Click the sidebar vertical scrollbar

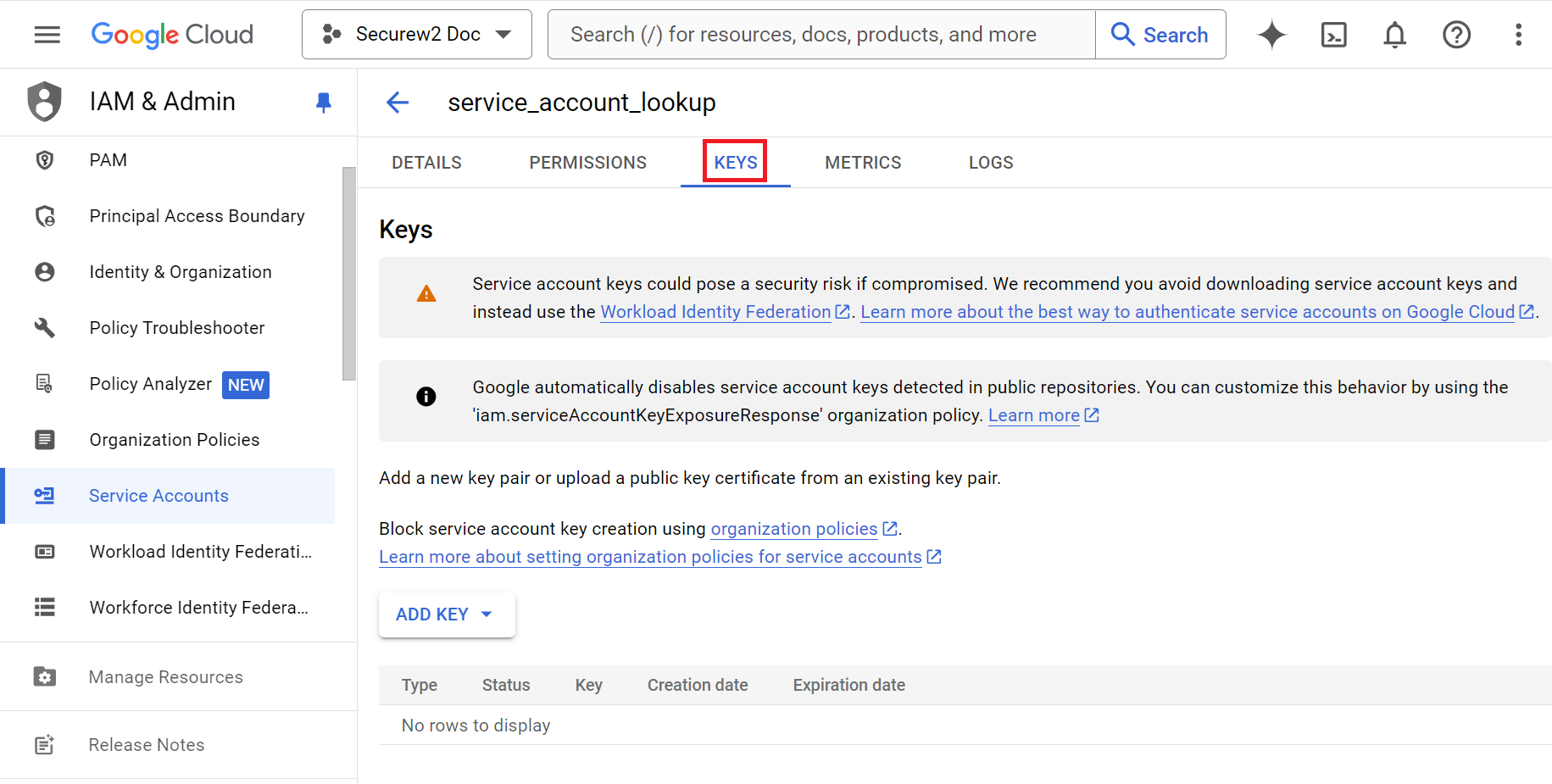coord(348,273)
